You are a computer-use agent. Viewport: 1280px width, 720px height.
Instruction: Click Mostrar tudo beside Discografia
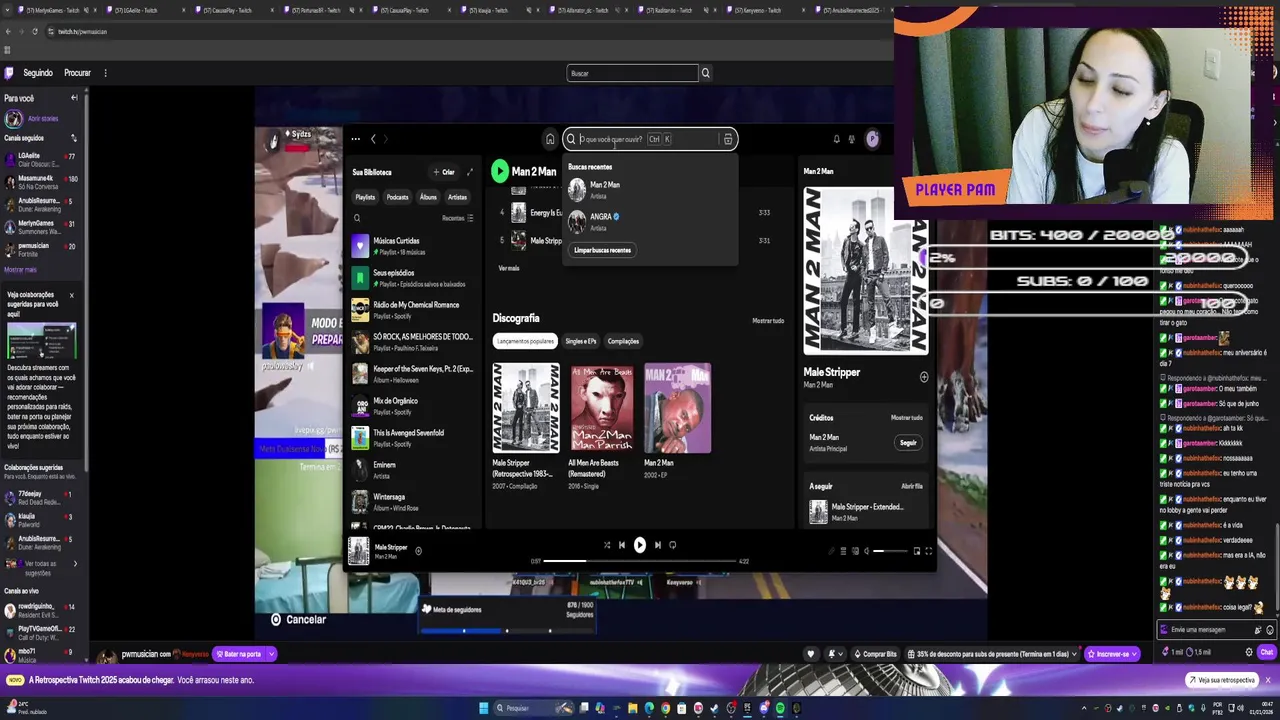[768, 320]
